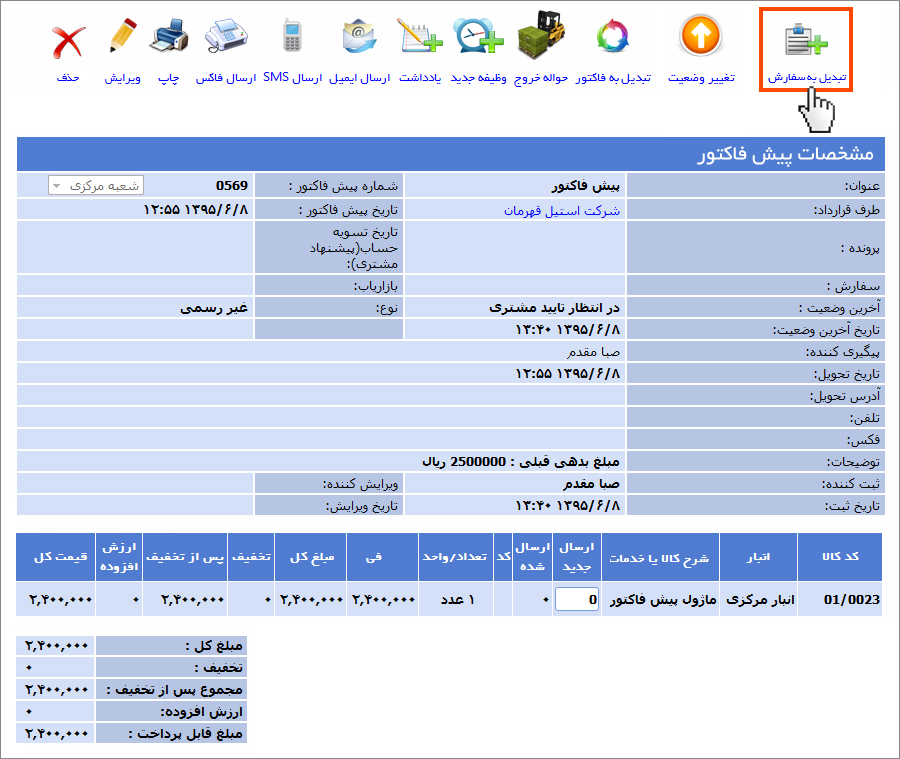
Task: Click the ویرایش link
Action: point(122,78)
